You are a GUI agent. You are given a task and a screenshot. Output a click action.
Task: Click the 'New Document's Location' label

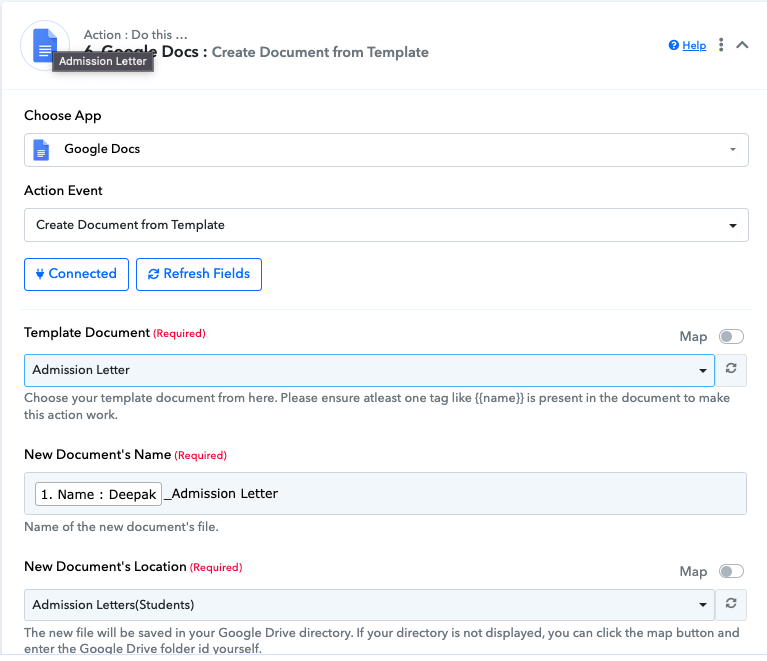tap(105, 567)
